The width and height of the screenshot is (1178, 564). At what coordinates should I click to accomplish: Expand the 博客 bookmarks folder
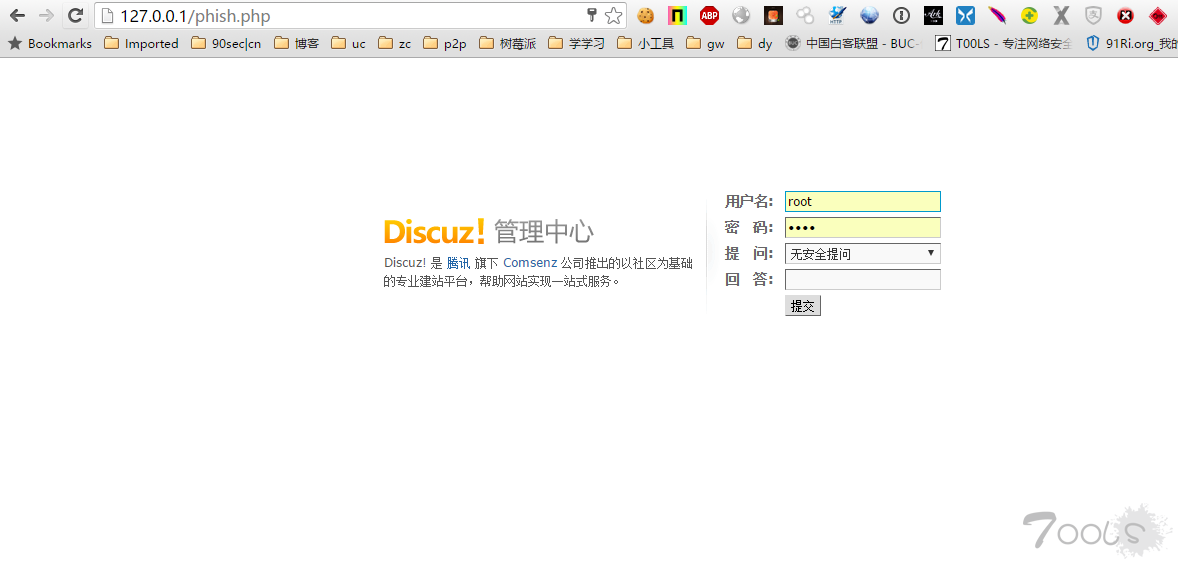(296, 44)
